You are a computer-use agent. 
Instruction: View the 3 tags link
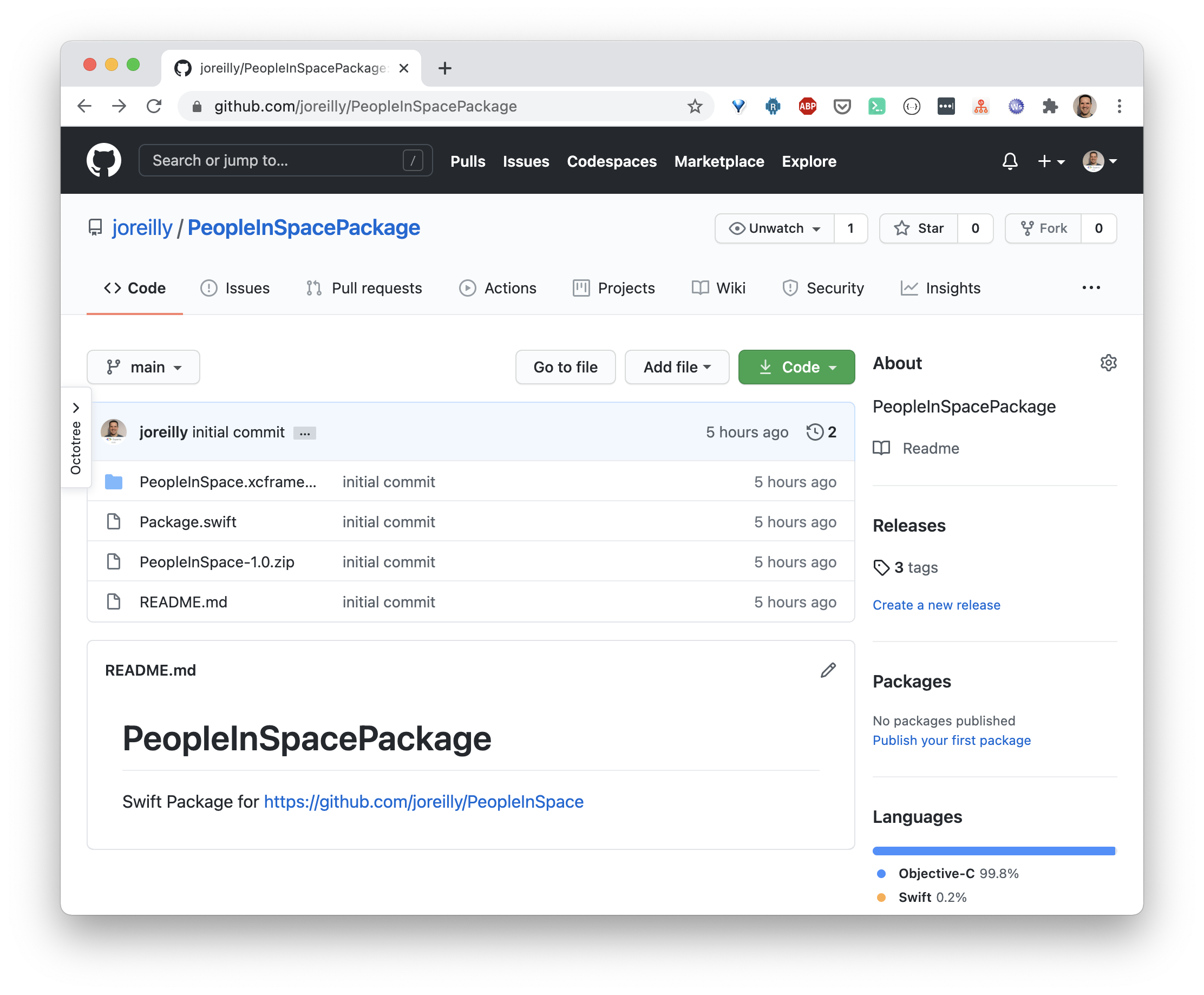click(916, 567)
